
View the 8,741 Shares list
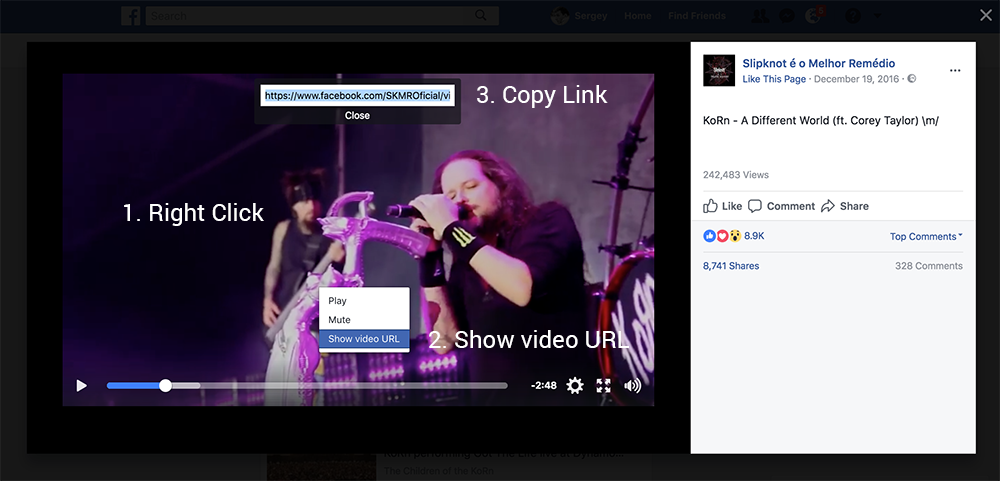[731, 266]
